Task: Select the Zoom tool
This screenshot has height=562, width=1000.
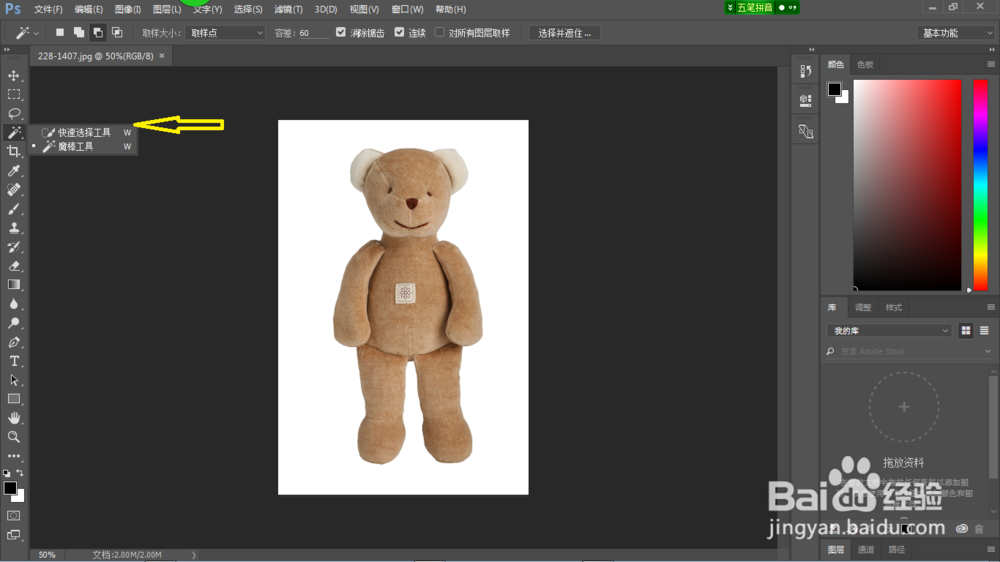Action: tap(13, 437)
